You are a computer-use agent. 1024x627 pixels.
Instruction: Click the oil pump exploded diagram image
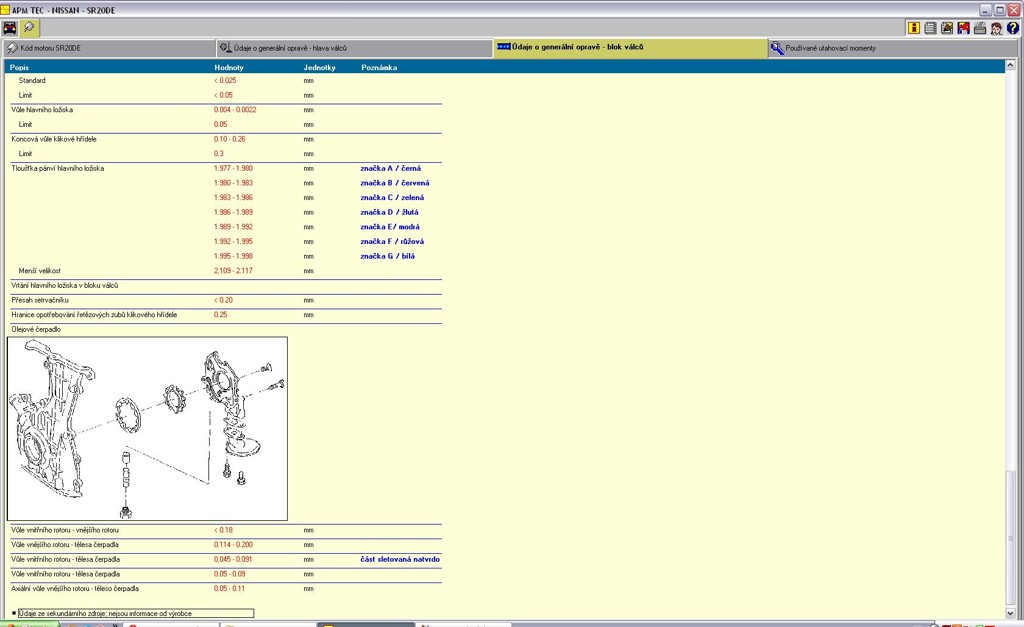pos(147,428)
